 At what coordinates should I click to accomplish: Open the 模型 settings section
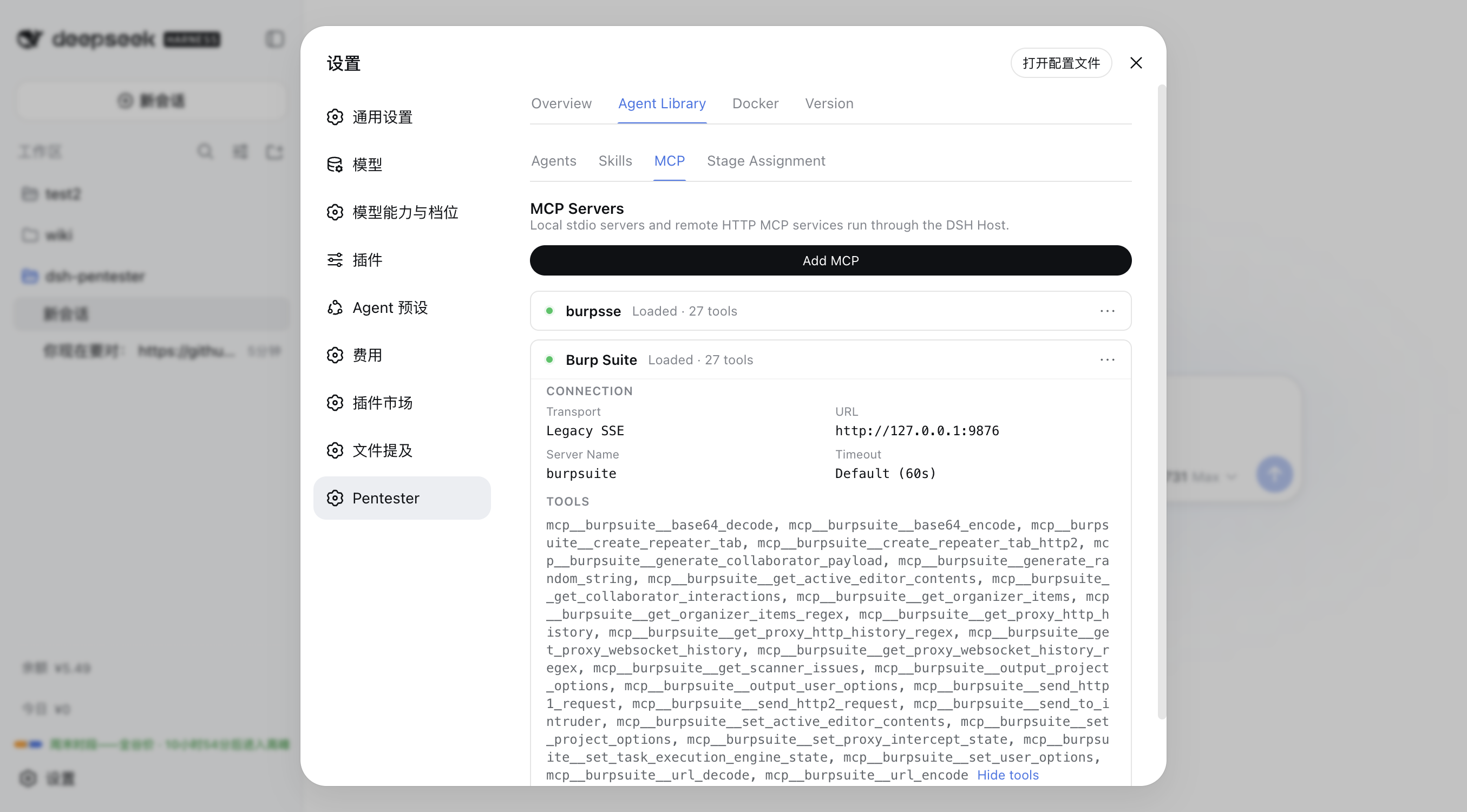(x=402, y=165)
